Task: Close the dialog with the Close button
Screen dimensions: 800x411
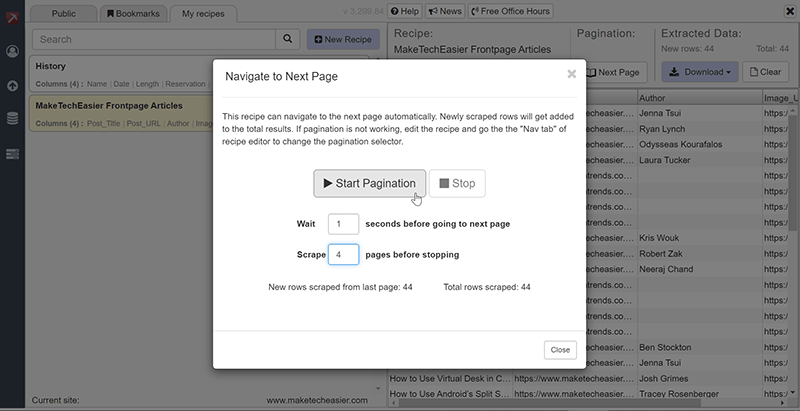Action: pos(560,350)
